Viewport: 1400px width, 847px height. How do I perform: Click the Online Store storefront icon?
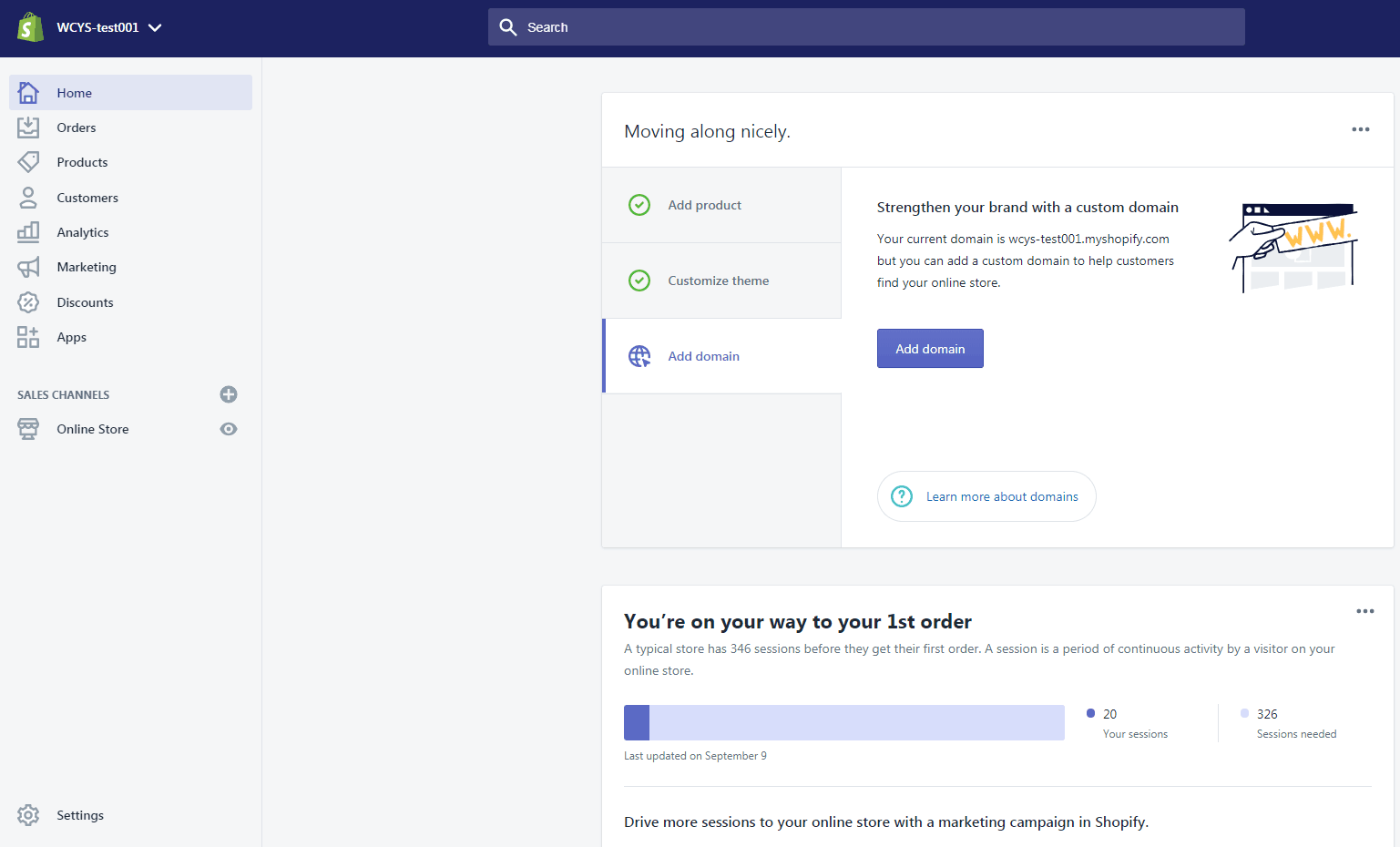(x=28, y=429)
